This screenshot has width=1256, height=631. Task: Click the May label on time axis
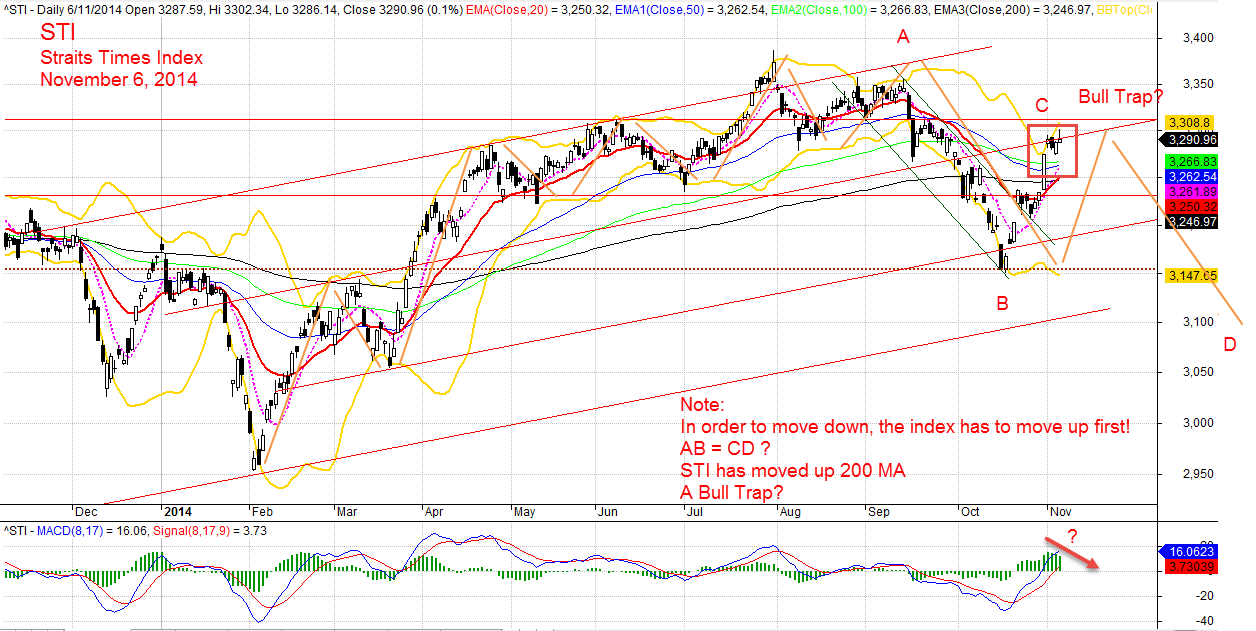525,511
